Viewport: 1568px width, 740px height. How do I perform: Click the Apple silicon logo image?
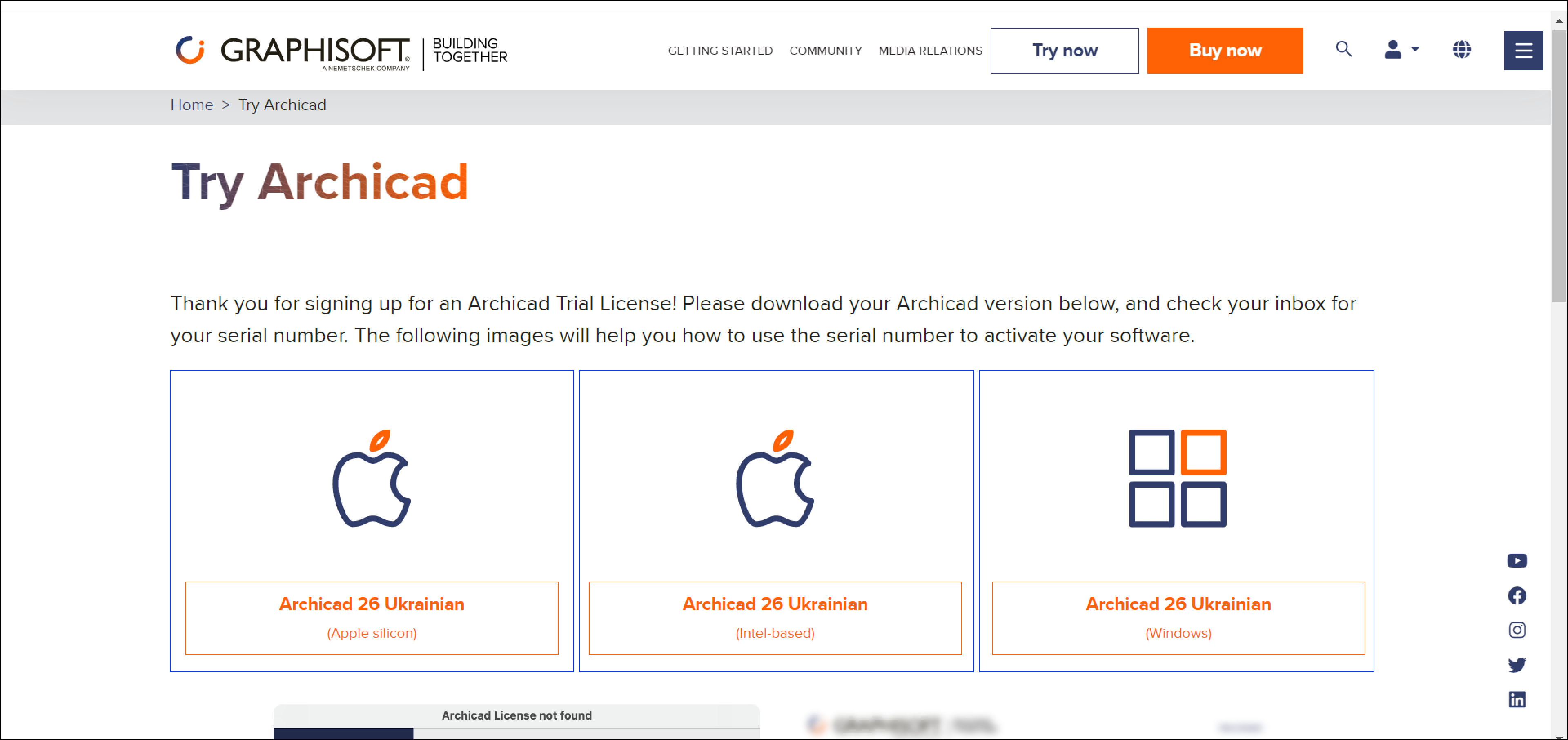pos(372,478)
